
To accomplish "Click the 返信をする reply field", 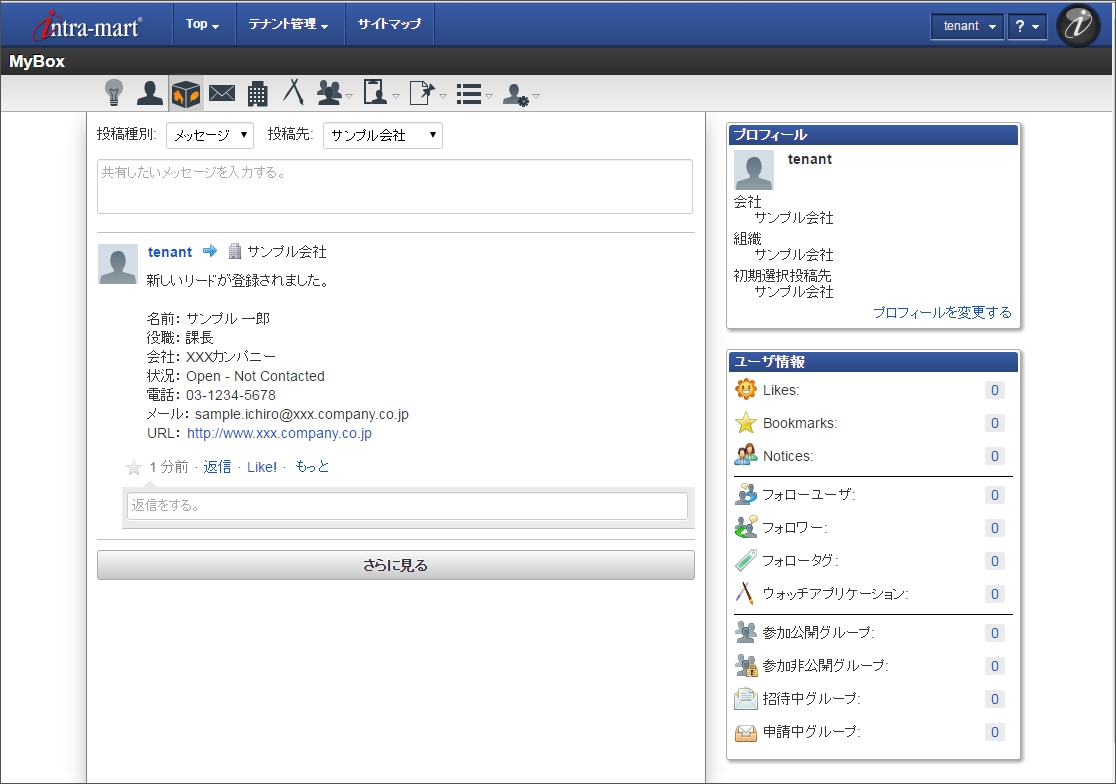I will 407,506.
